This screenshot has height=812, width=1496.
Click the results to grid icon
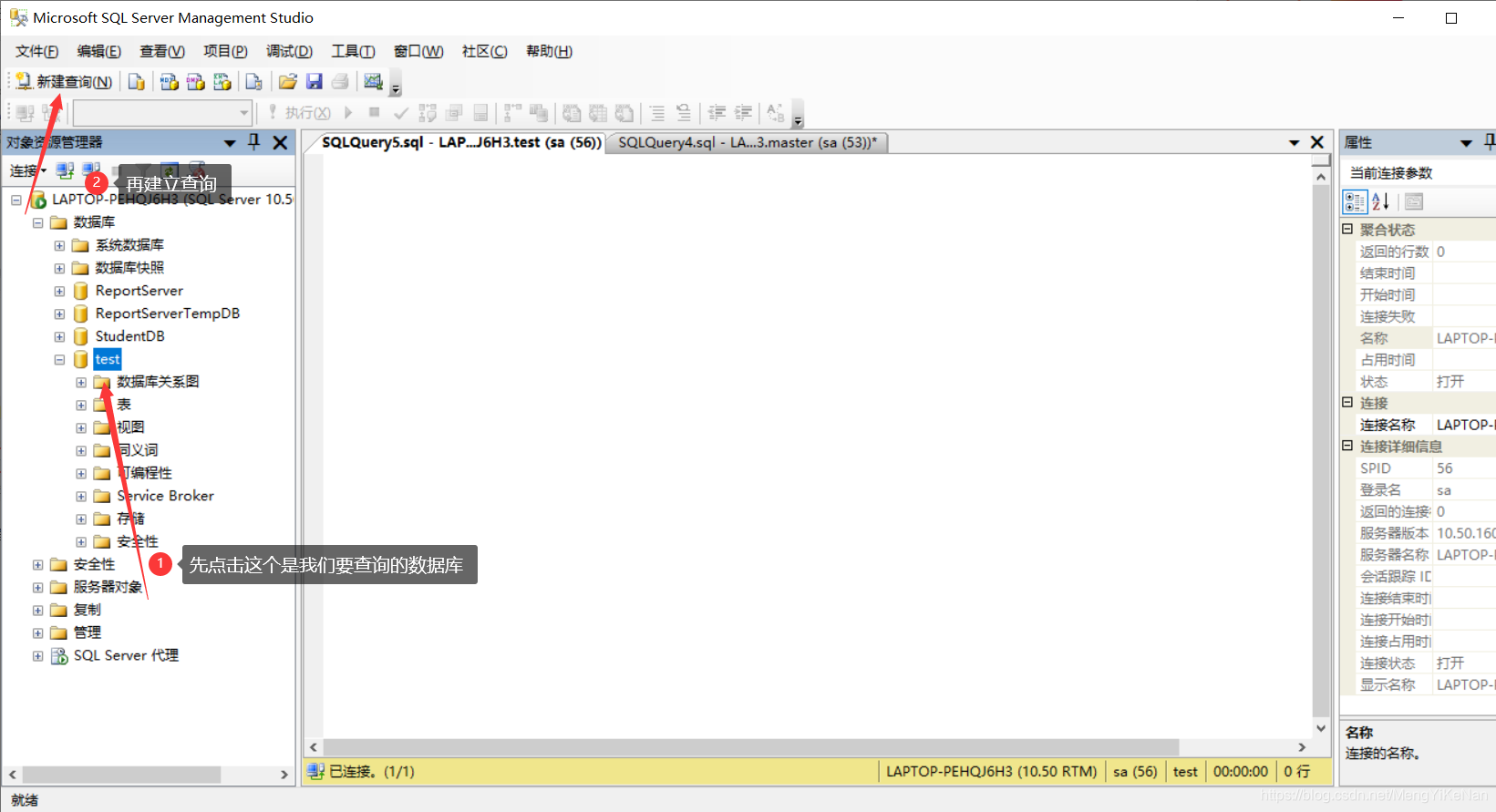click(x=597, y=113)
